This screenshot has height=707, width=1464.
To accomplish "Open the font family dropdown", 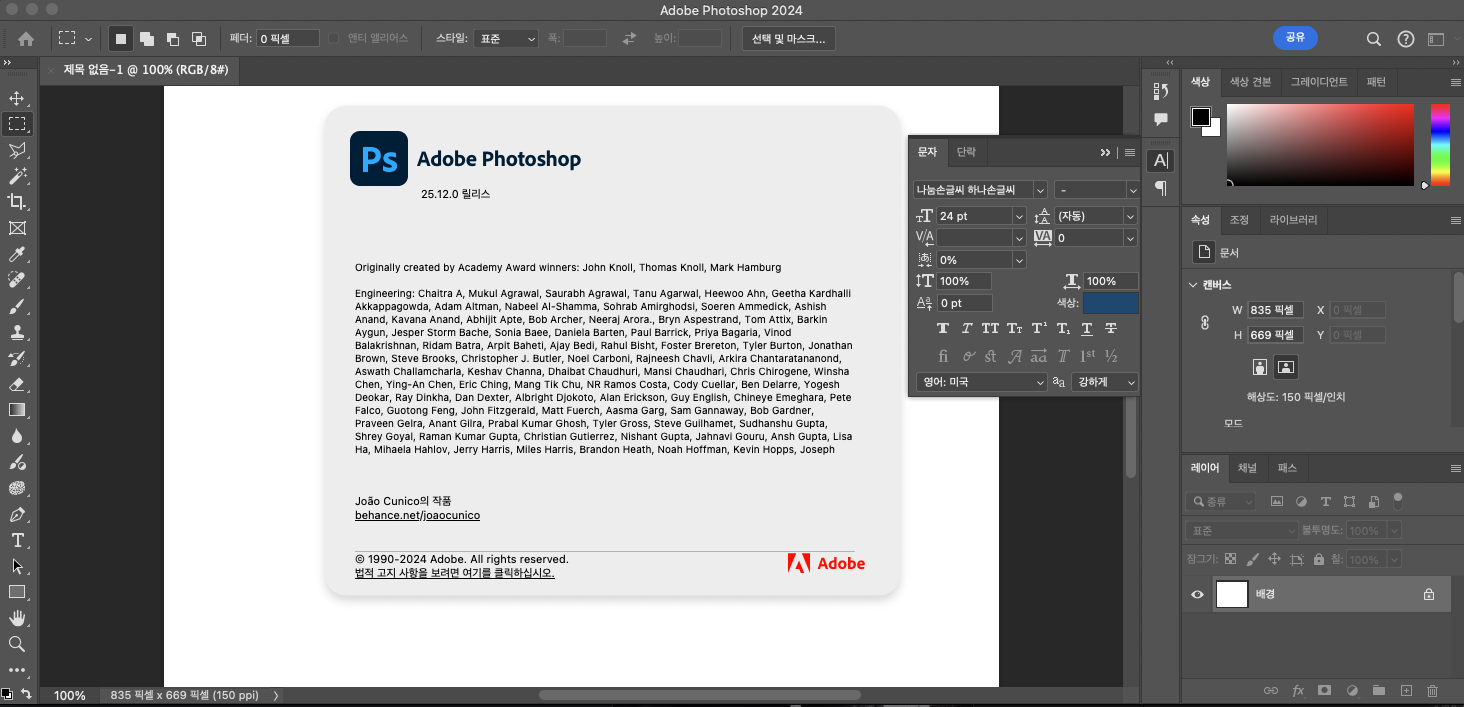I will (x=1040, y=190).
